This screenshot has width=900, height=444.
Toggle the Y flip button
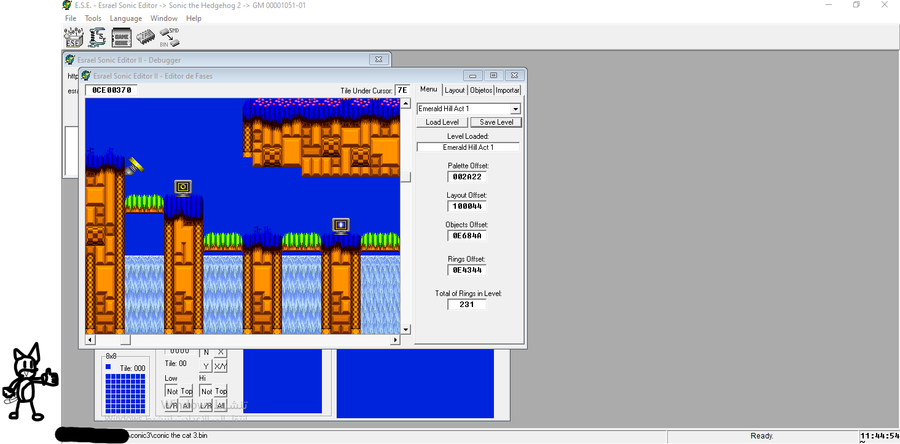[206, 366]
